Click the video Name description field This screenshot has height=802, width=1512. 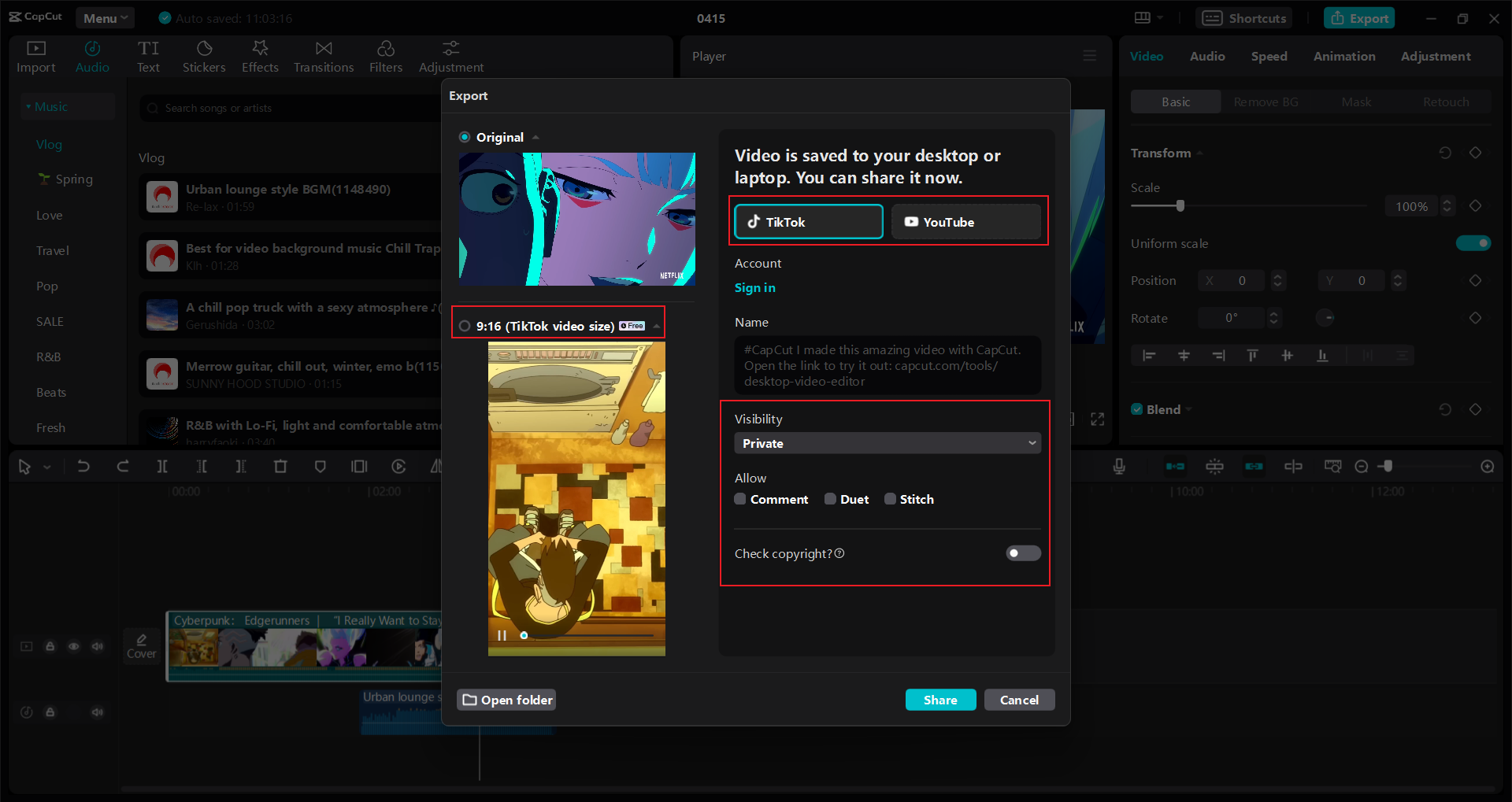888,365
